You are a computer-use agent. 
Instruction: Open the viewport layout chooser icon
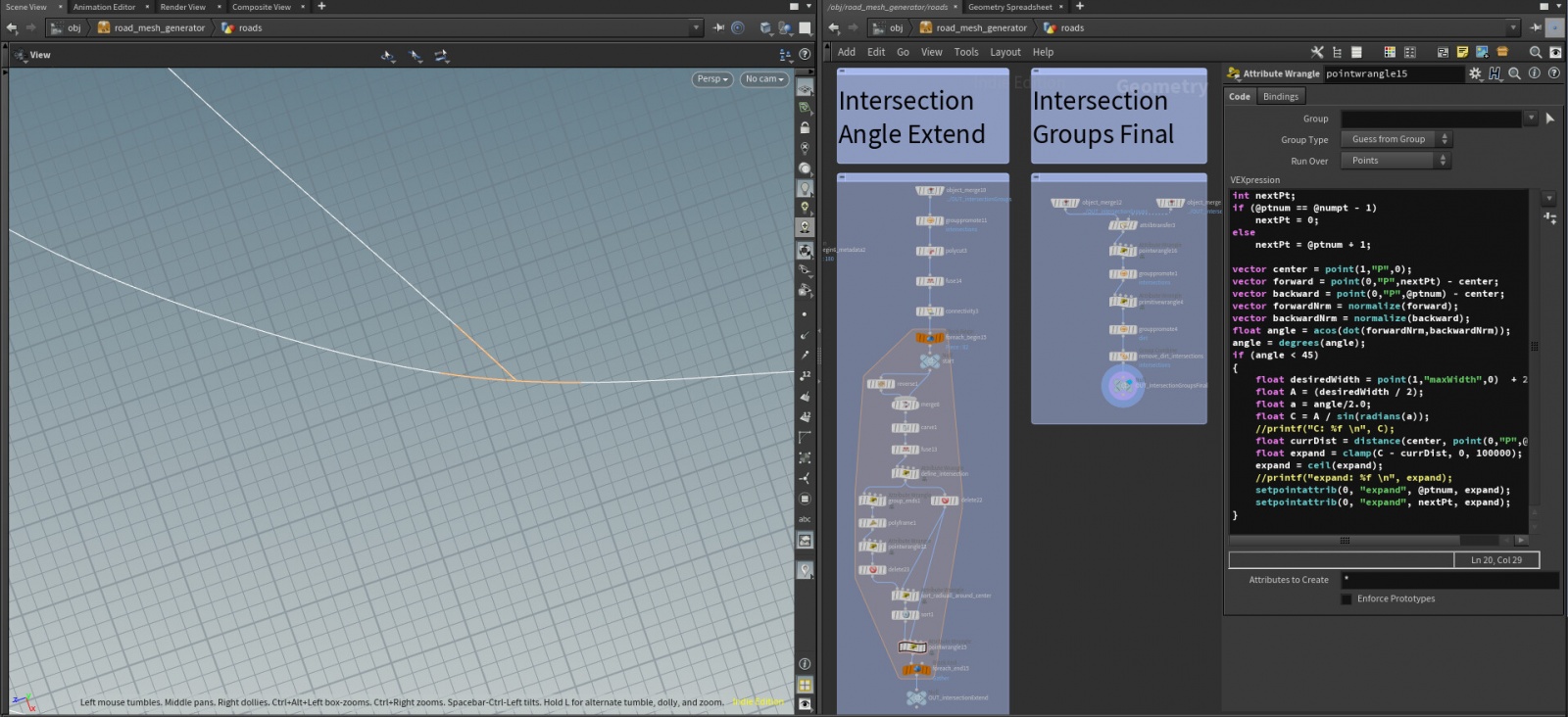click(x=785, y=55)
